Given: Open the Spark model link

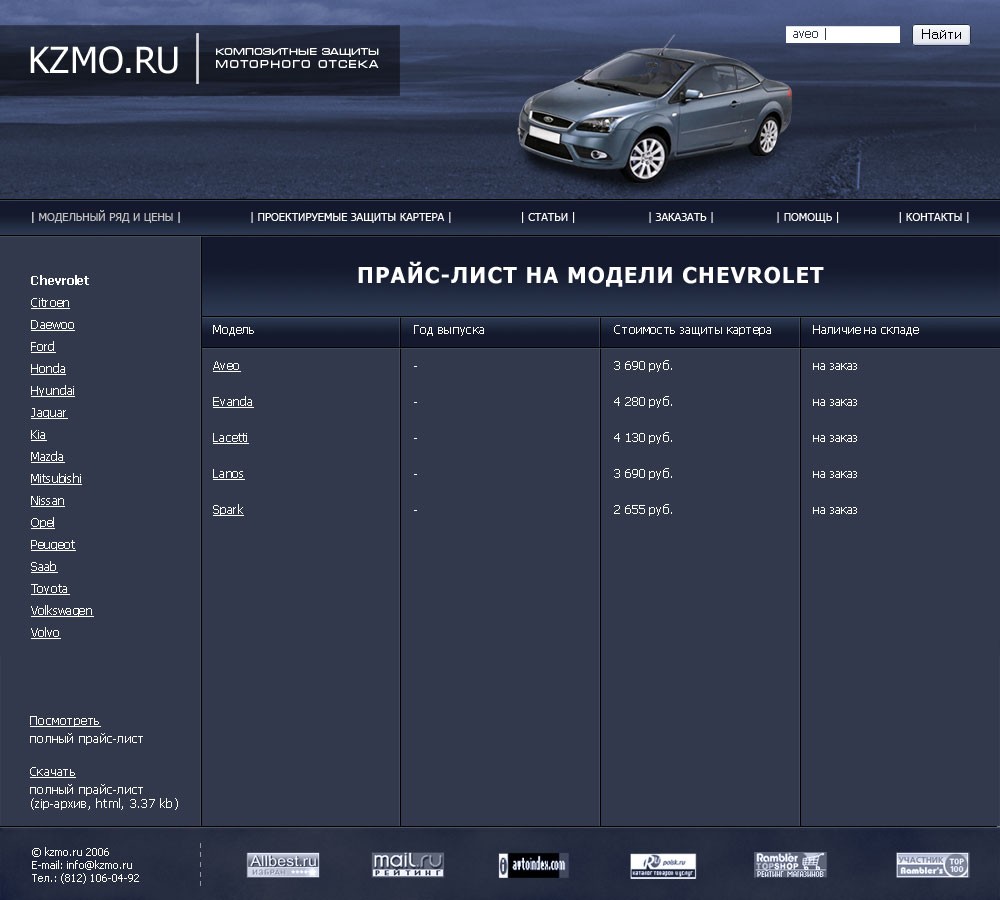Looking at the screenshot, I should click(x=228, y=510).
